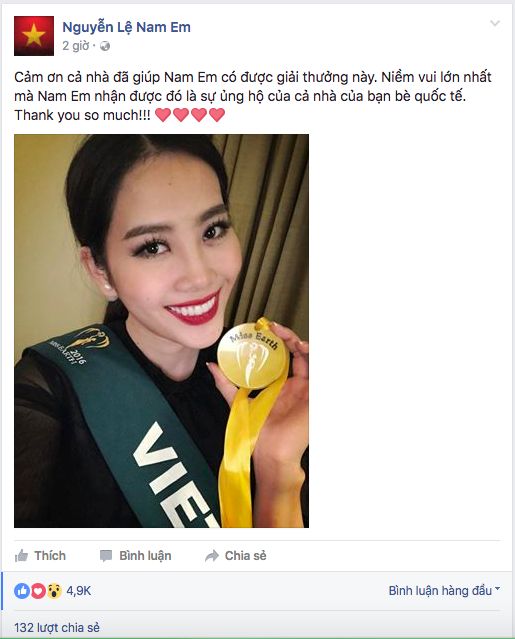Viewport: 515px width, 639px height.
Task: Select Chia sẻ to share the post
Action: [235, 555]
